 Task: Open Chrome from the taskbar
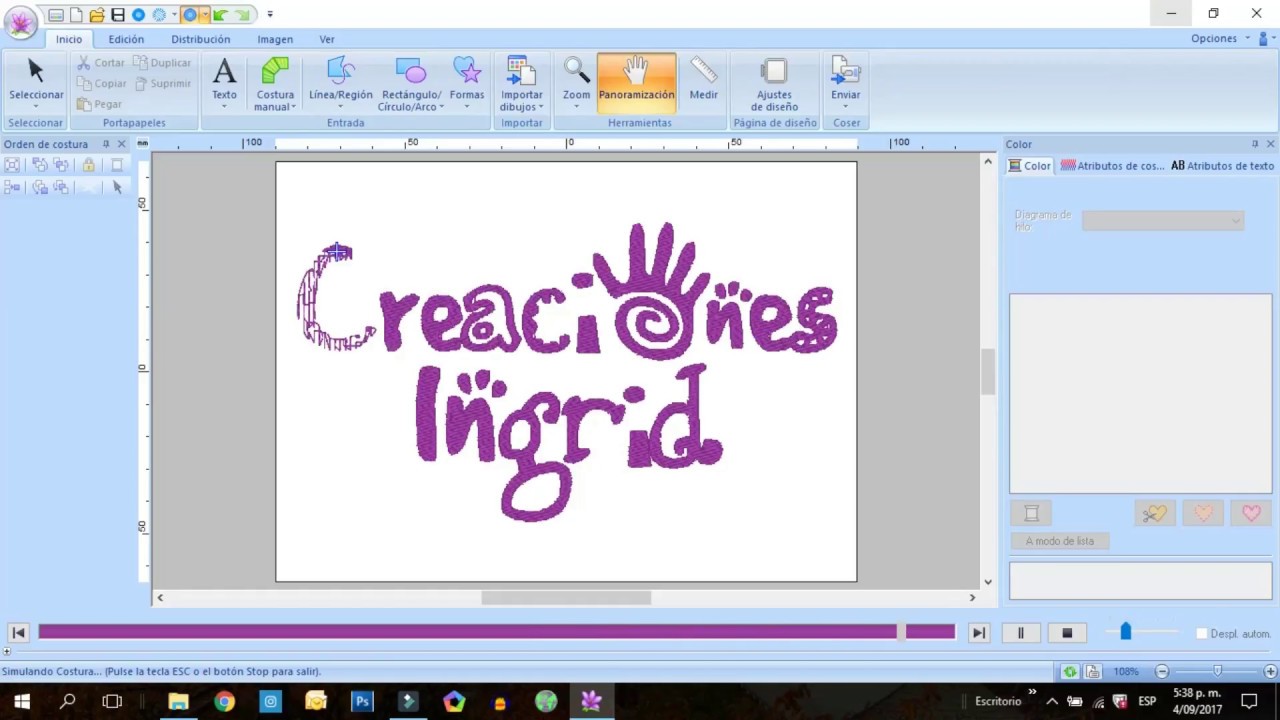click(224, 702)
